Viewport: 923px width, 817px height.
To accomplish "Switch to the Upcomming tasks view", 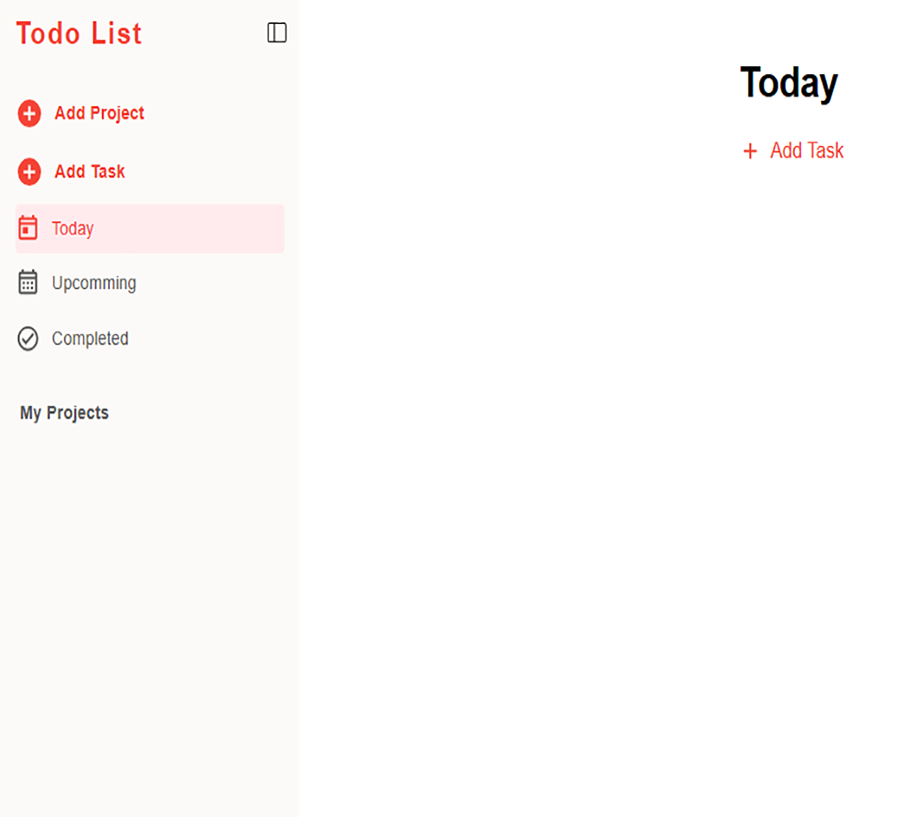I will click(x=94, y=283).
